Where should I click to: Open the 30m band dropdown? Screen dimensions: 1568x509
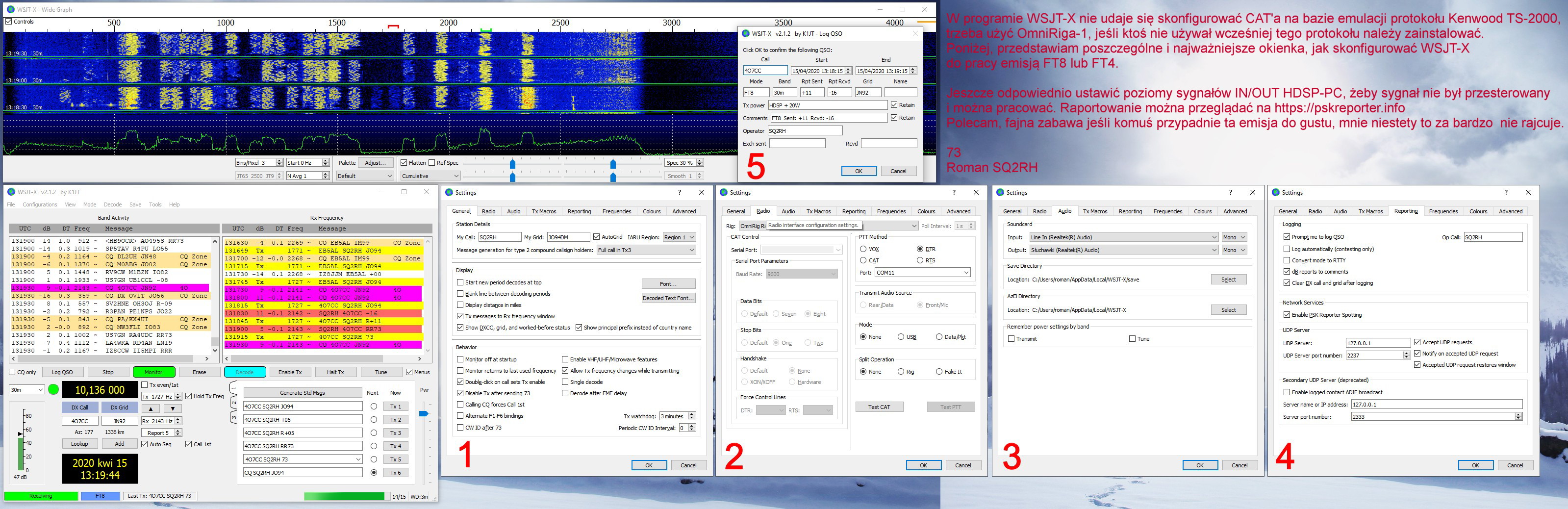[x=27, y=390]
